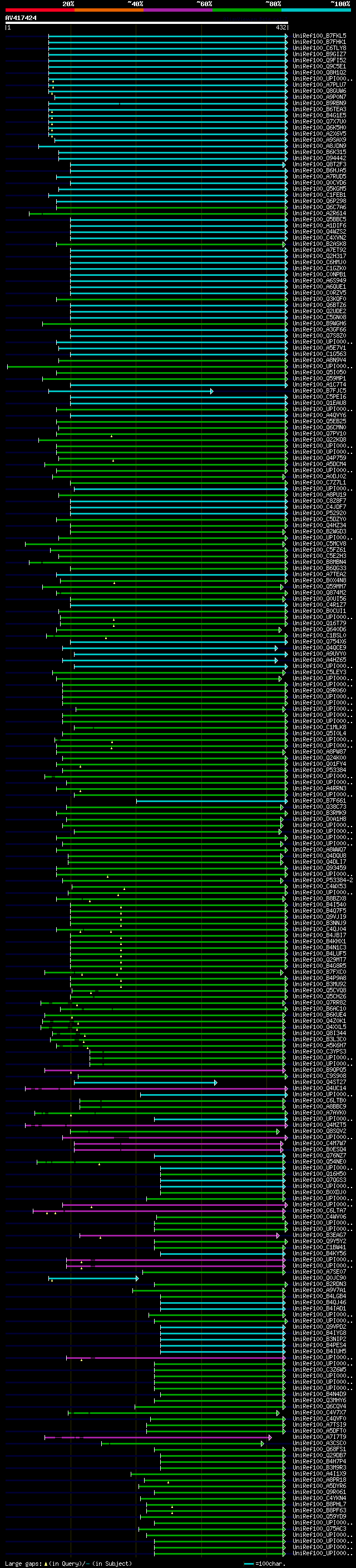Select the UniRef100_Q4P759 label
The width and height of the screenshot is (356, 1568).
319,458
